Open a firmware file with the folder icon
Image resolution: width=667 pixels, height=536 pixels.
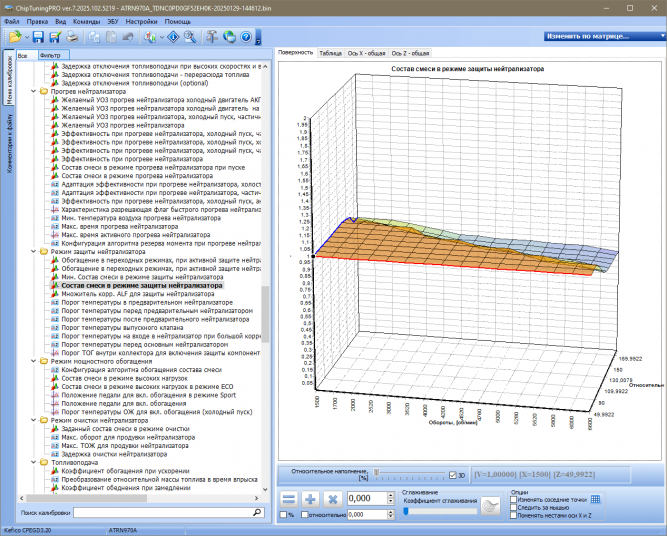pyautogui.click(x=15, y=37)
